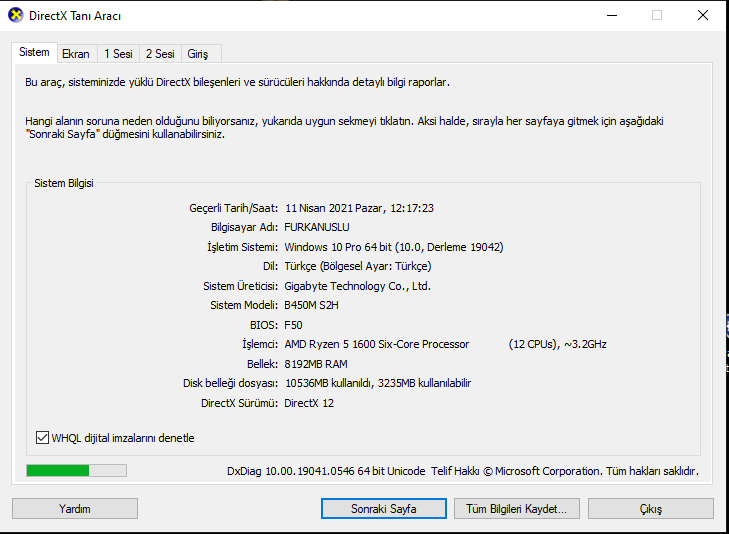Click the Bu araç, sisteminizde yüklü intro sentence

(238, 82)
